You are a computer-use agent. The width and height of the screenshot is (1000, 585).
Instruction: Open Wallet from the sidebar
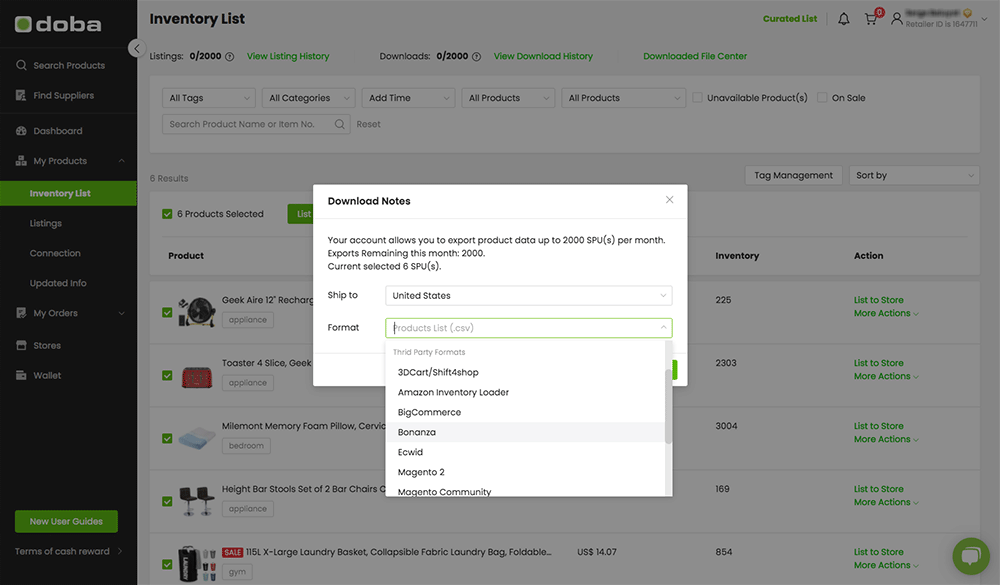coord(47,376)
